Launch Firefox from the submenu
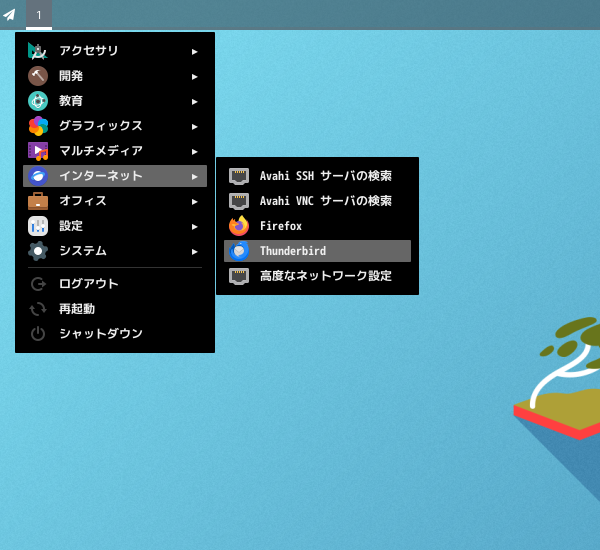600x550 pixels. click(x=317, y=226)
